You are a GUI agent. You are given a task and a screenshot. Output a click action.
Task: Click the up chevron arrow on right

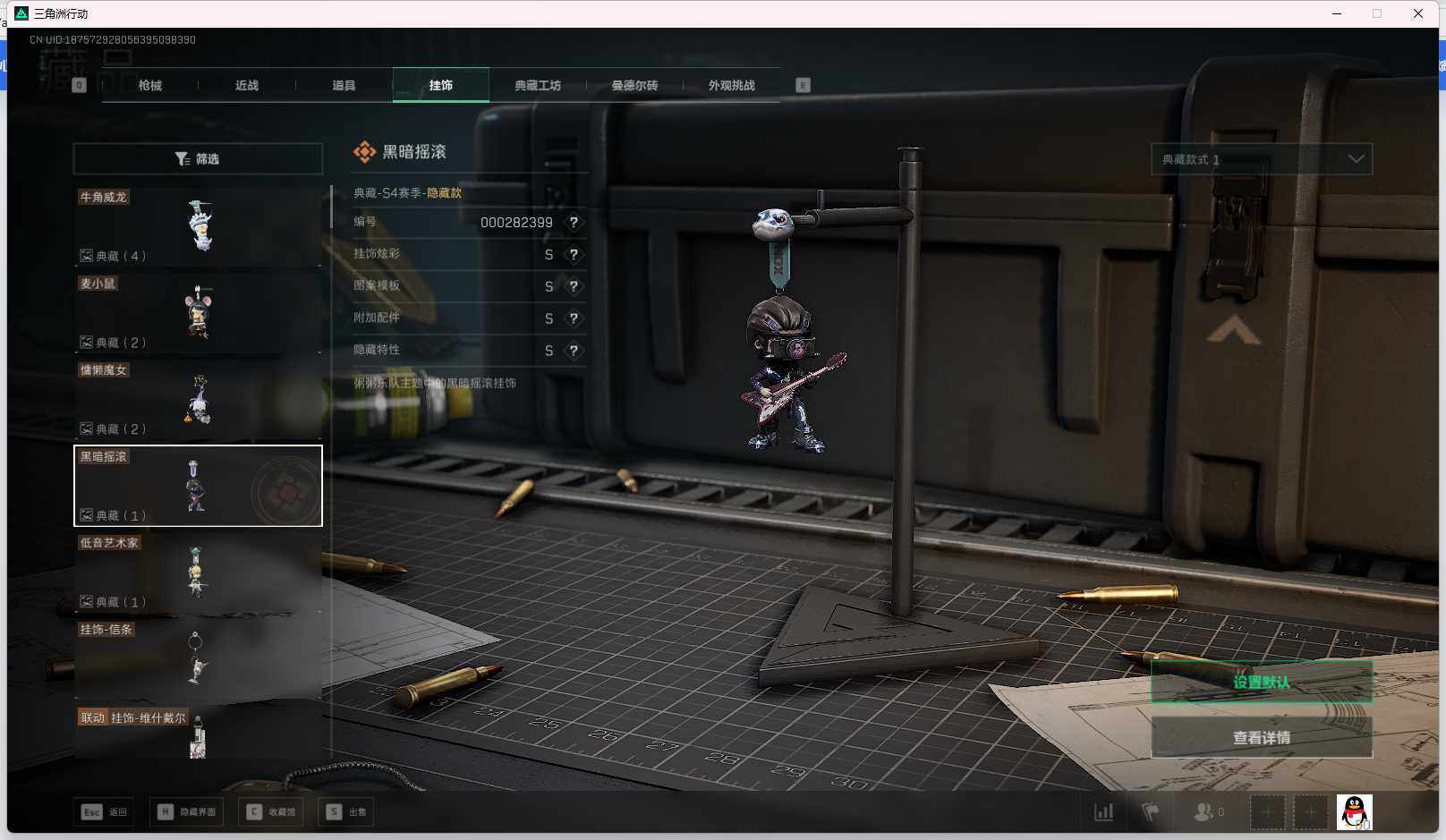pos(1233,331)
